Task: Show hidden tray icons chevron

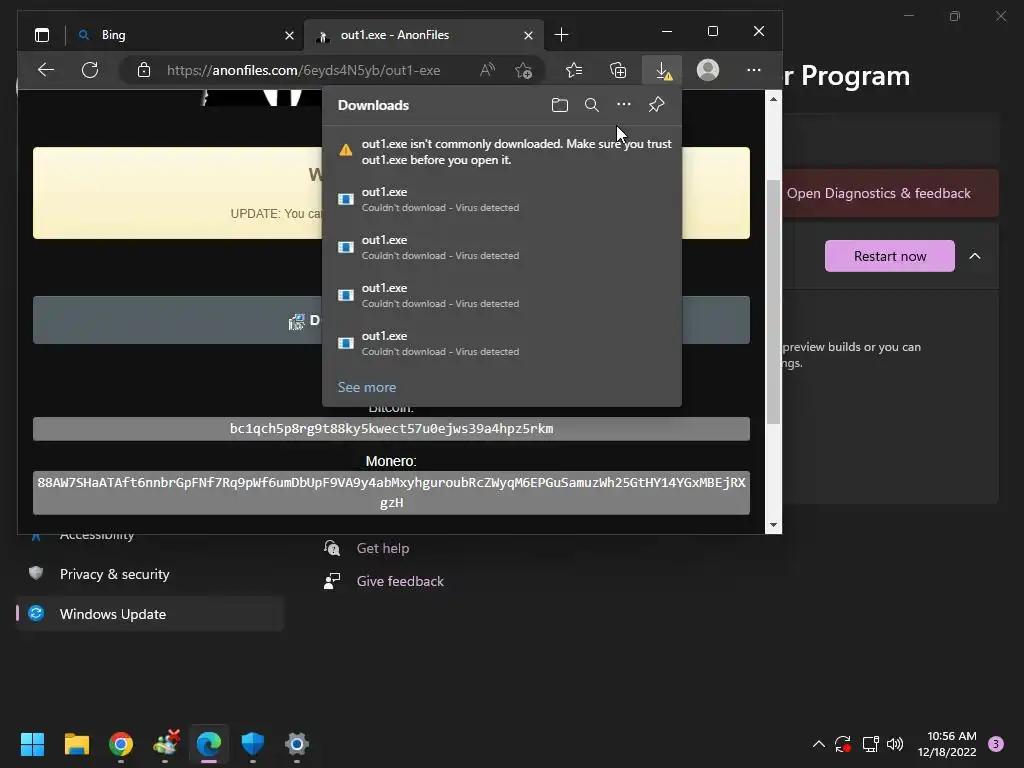Action: [818, 744]
